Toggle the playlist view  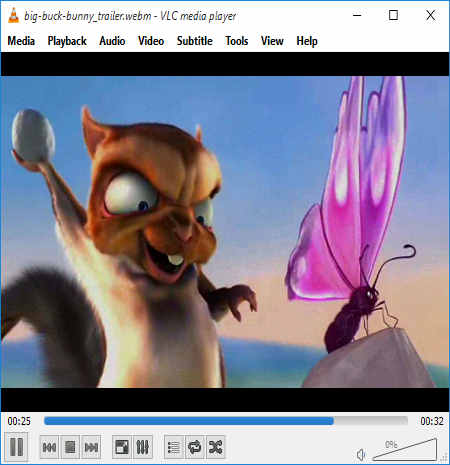tap(174, 447)
